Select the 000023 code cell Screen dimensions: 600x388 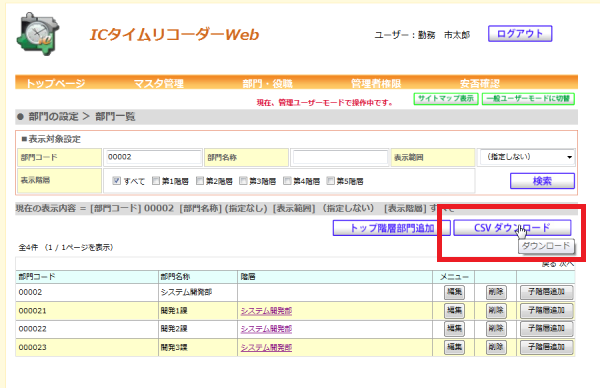[87, 347]
